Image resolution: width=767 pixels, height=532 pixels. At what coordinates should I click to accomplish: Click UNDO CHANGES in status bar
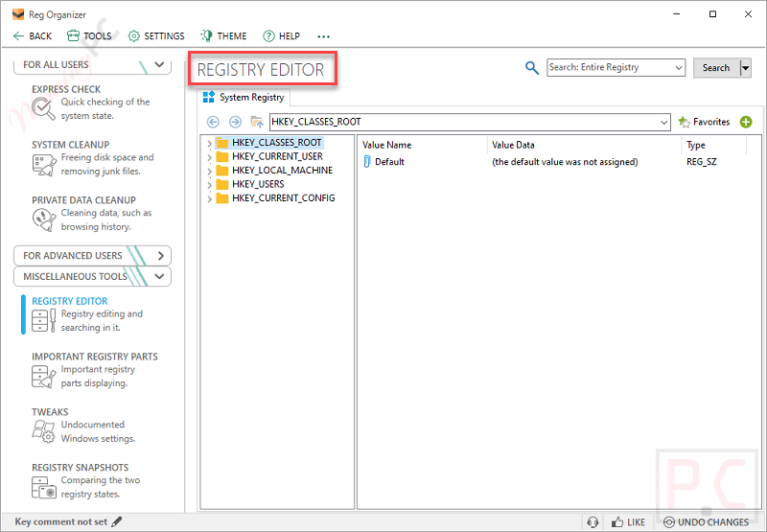click(x=706, y=522)
